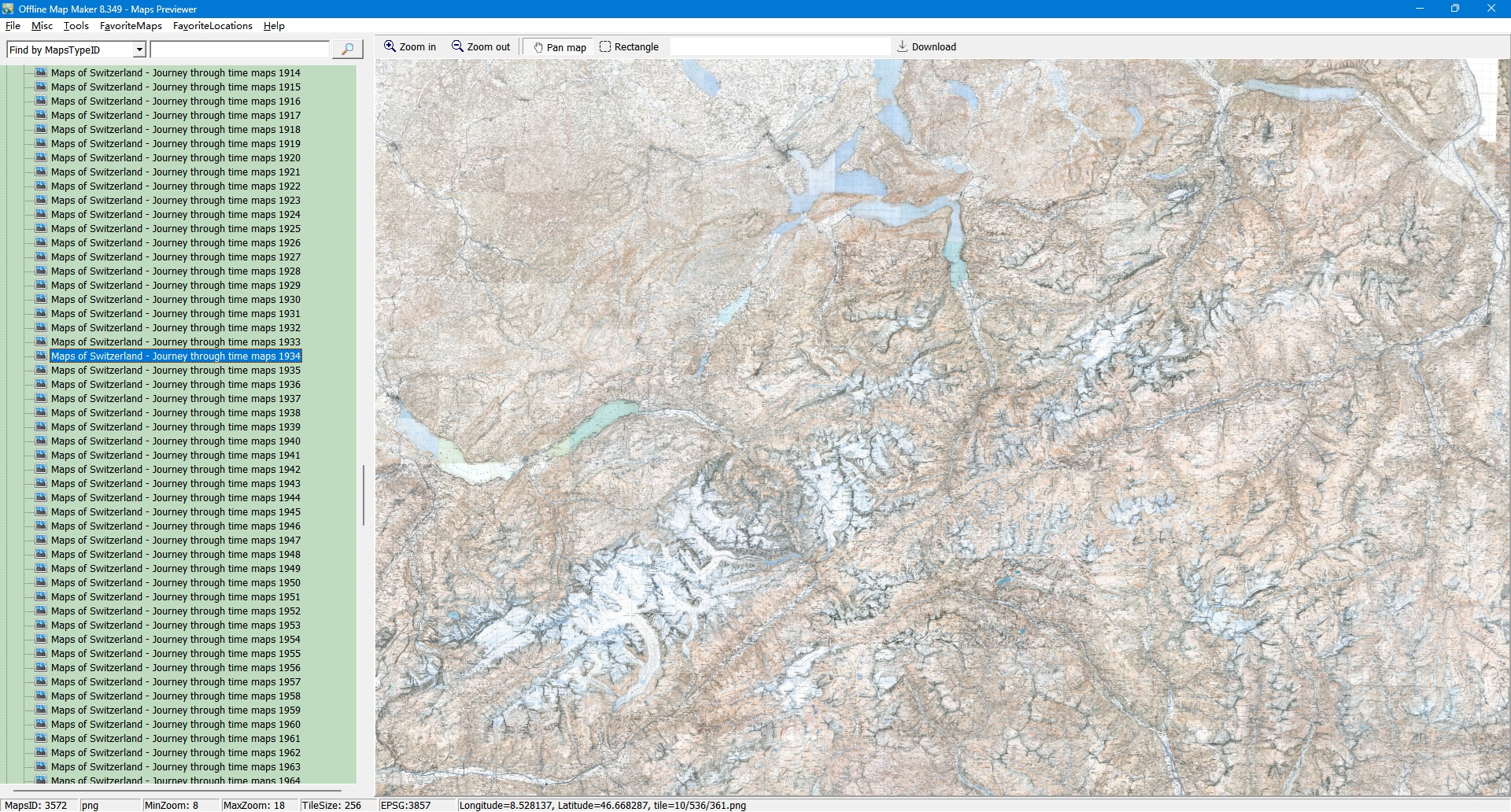The width and height of the screenshot is (1511, 812).
Task: Open the Help menu
Action: tap(274, 26)
